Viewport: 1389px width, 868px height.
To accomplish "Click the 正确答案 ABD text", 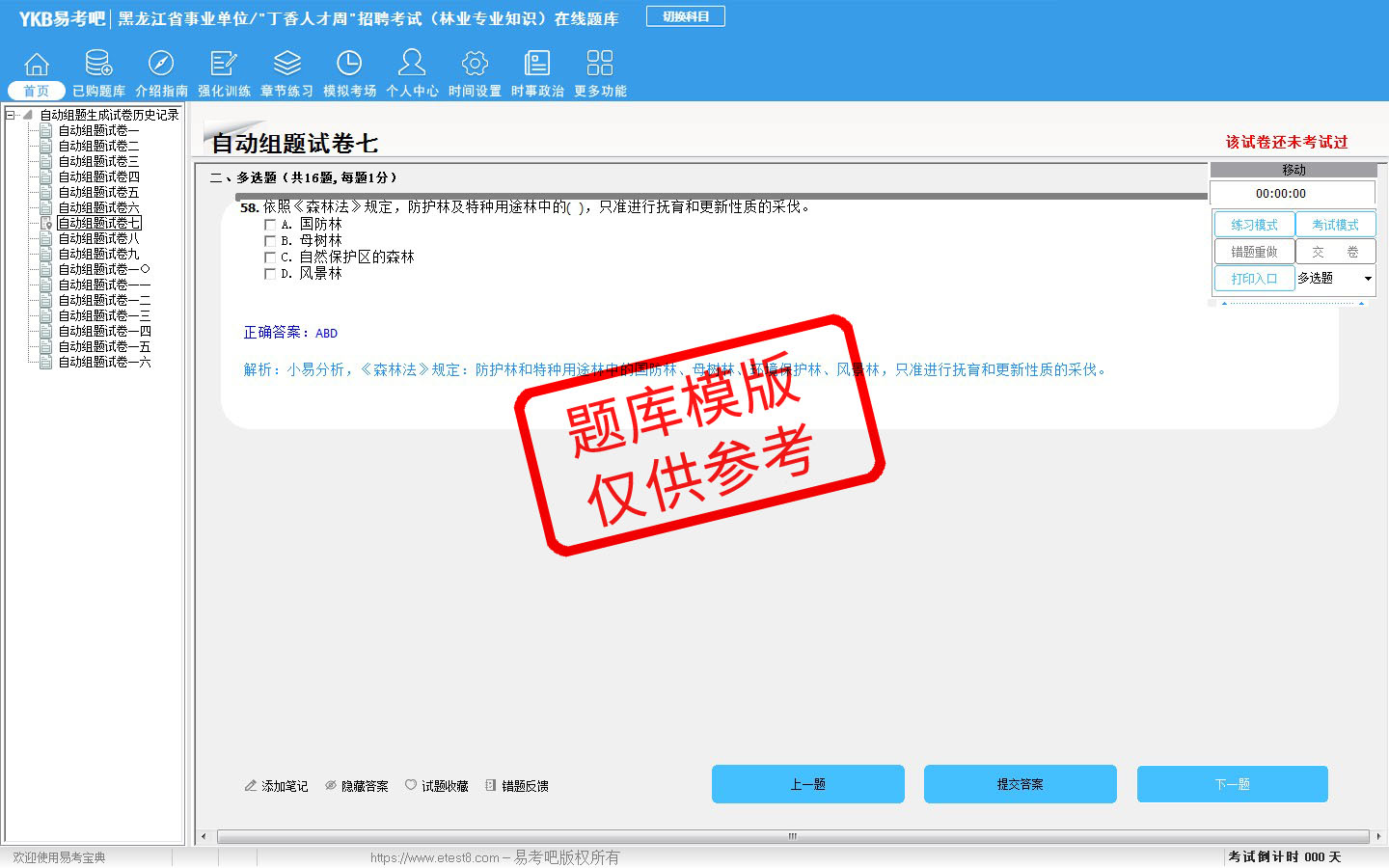I will pos(290,333).
